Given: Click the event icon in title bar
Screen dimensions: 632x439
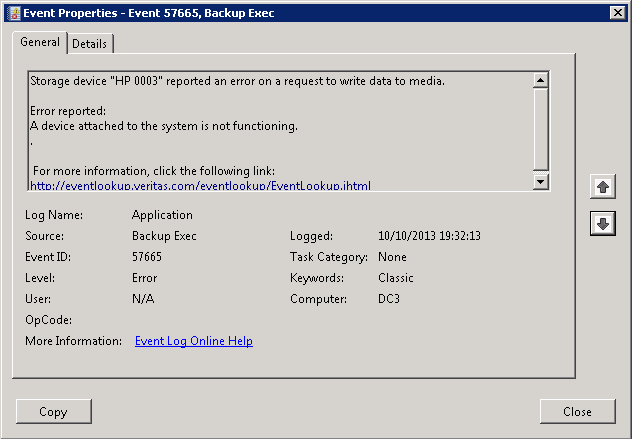Looking at the screenshot, I should [x=15, y=13].
